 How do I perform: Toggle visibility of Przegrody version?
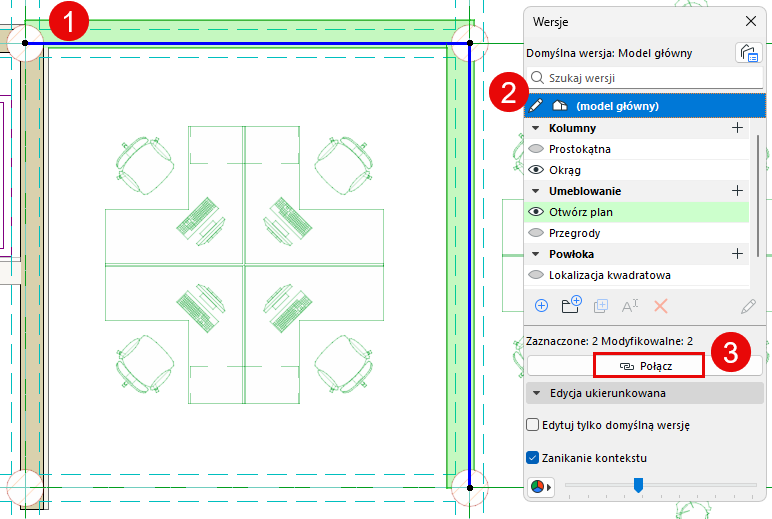[x=536, y=233]
